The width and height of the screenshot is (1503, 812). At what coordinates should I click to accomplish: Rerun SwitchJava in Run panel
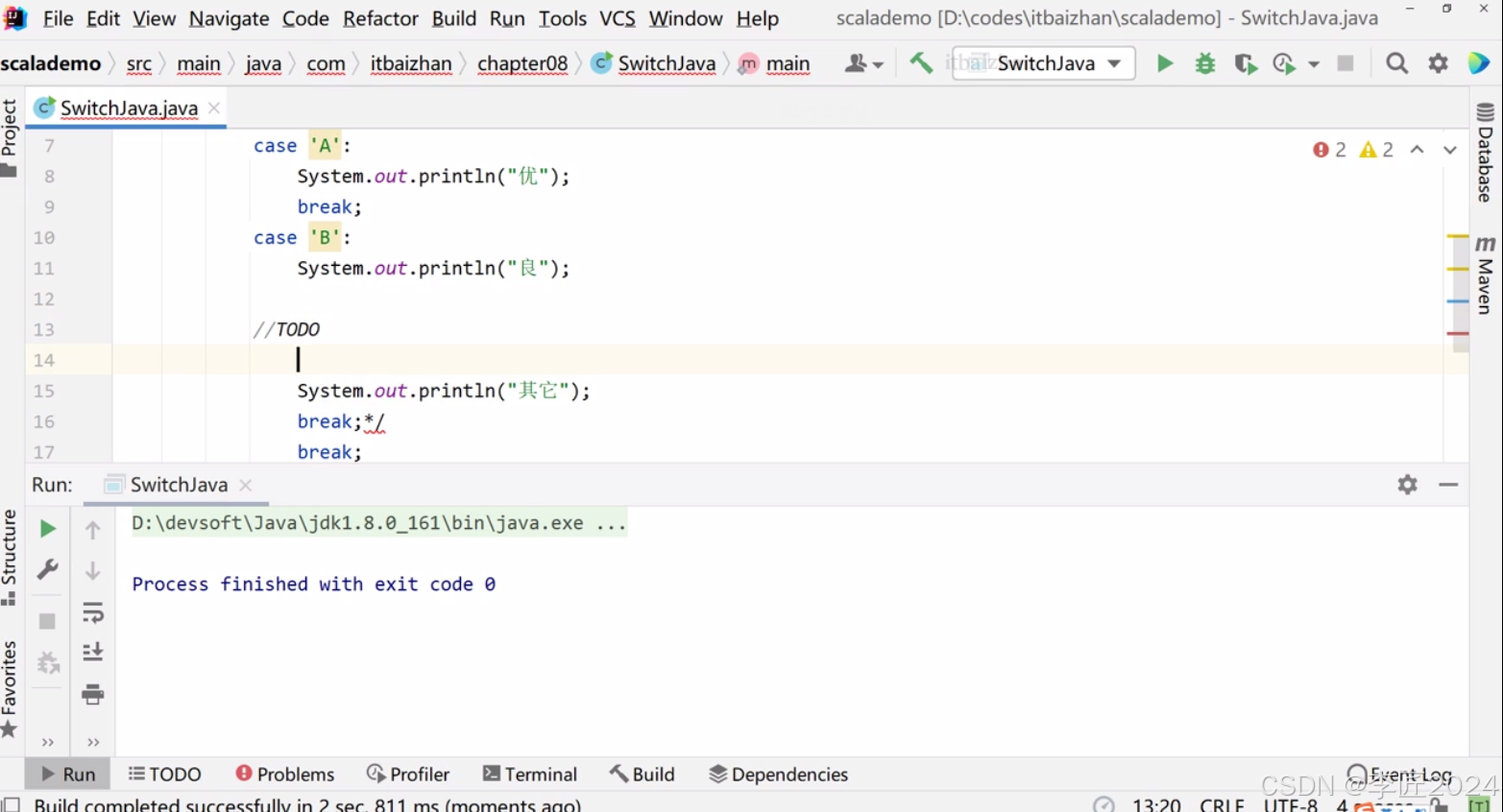pyautogui.click(x=47, y=529)
